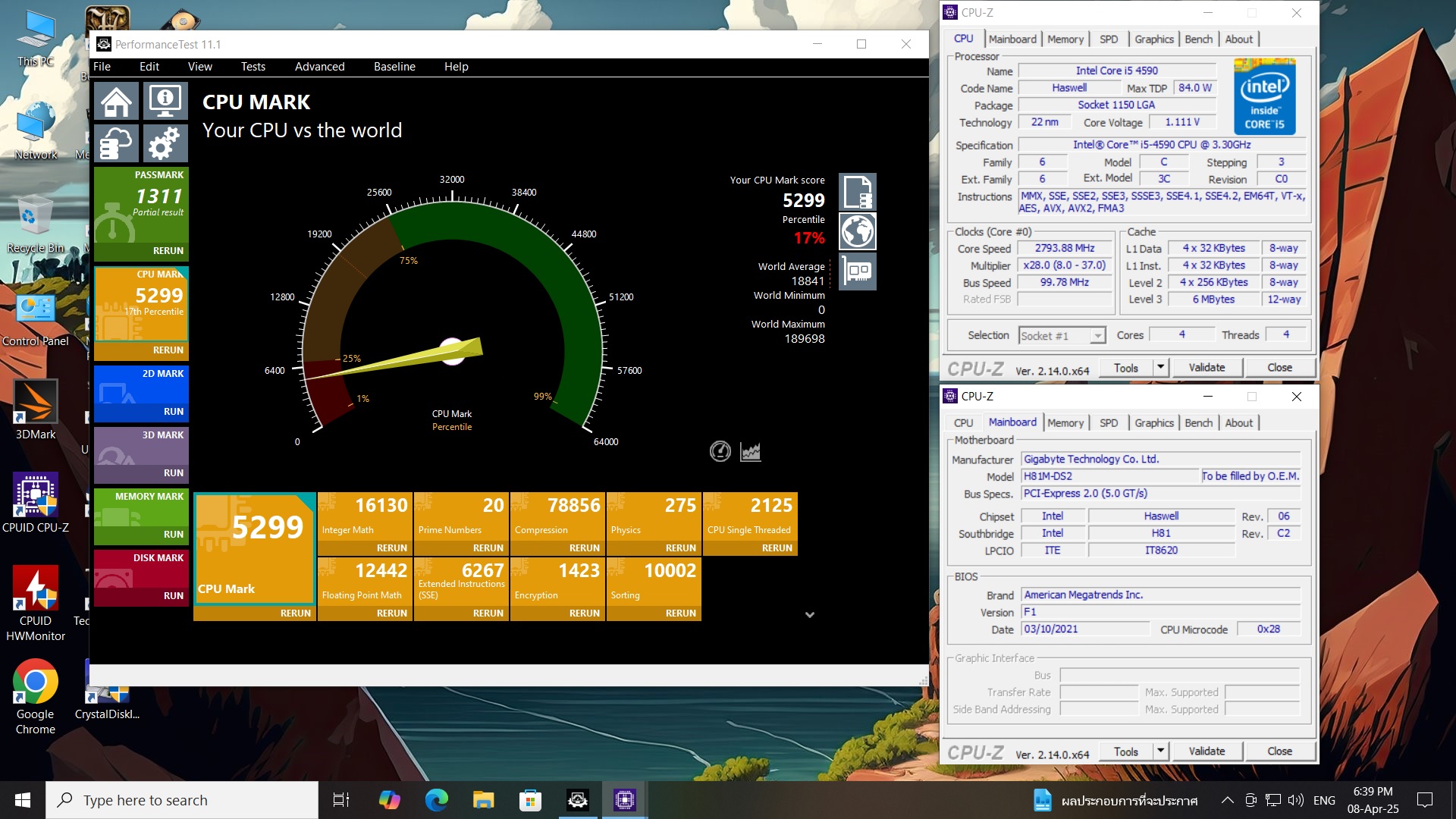Open the 3DMark desktop shortcut
Image resolution: width=1456 pixels, height=819 pixels.
(x=35, y=411)
